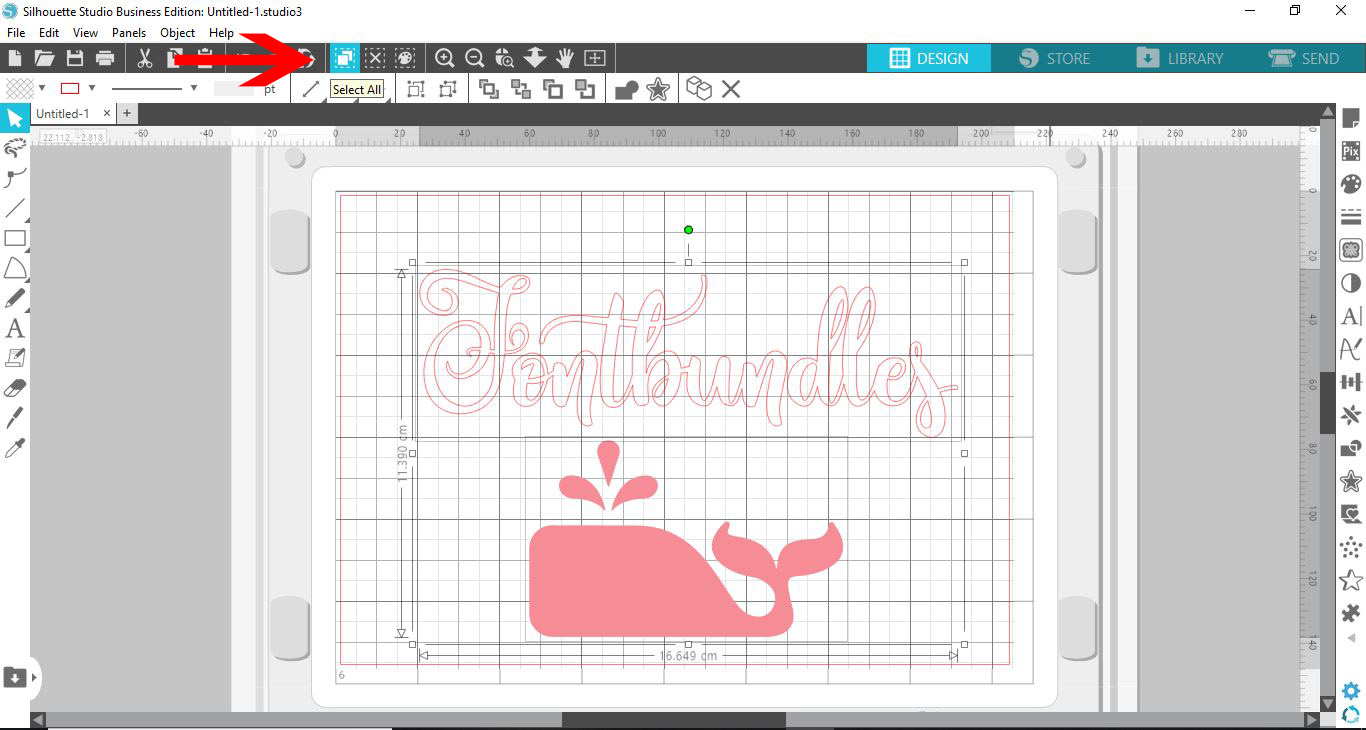The width and height of the screenshot is (1366, 730).
Task: Click the Replicate cubes icon
Action: [x=699, y=89]
